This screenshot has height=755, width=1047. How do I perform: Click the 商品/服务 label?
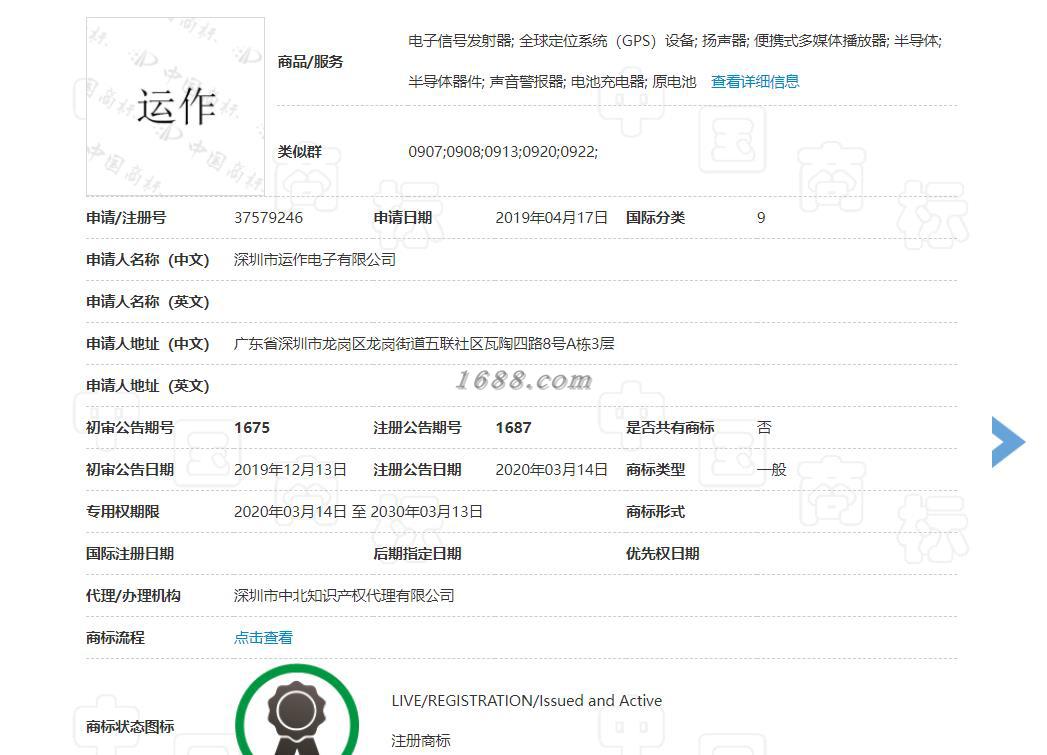coord(310,62)
